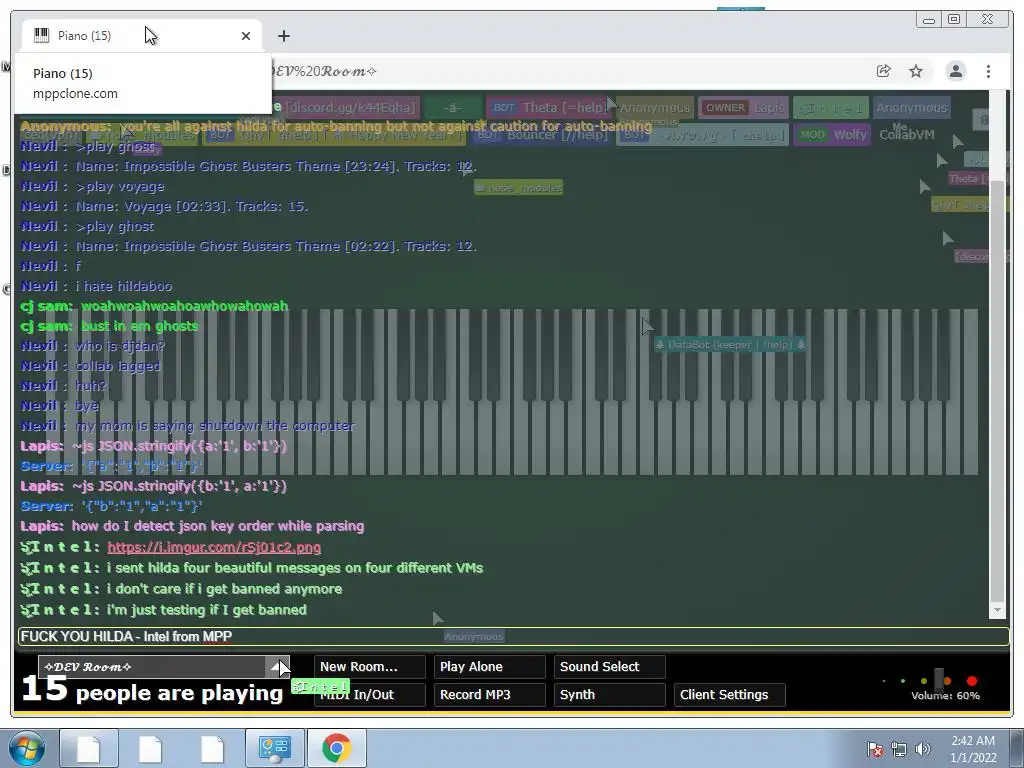Viewport: 1024px width, 768px height.
Task: Start recording with Record MP3
Action: pos(490,695)
